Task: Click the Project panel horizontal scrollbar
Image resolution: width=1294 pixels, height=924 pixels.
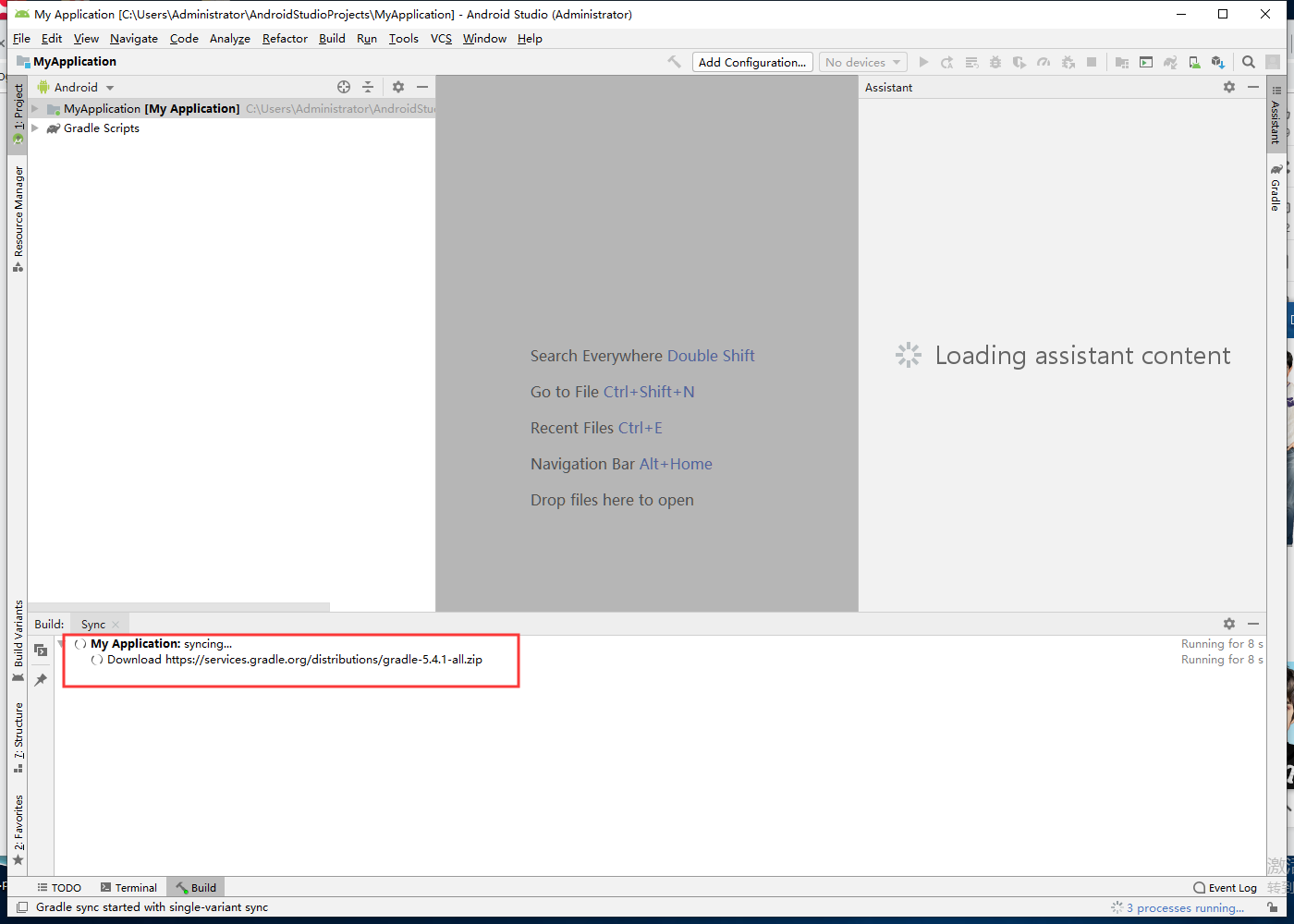Action: 178,607
